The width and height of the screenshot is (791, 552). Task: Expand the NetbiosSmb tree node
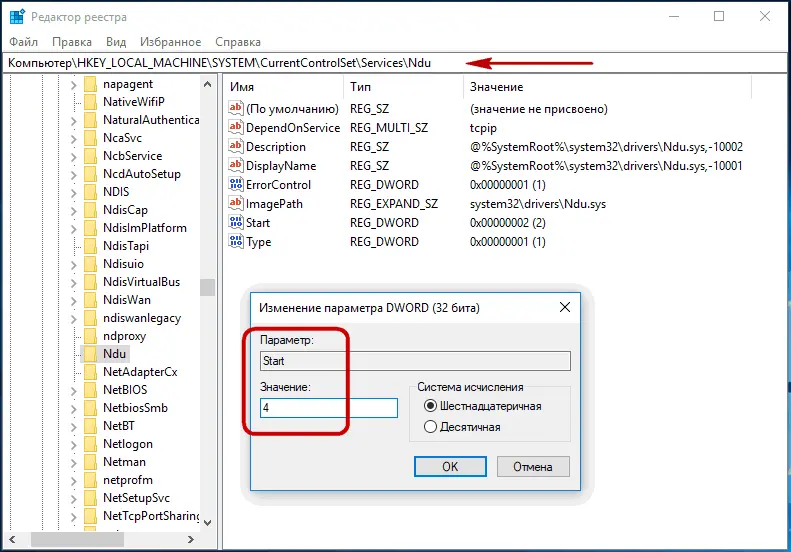click(74, 409)
